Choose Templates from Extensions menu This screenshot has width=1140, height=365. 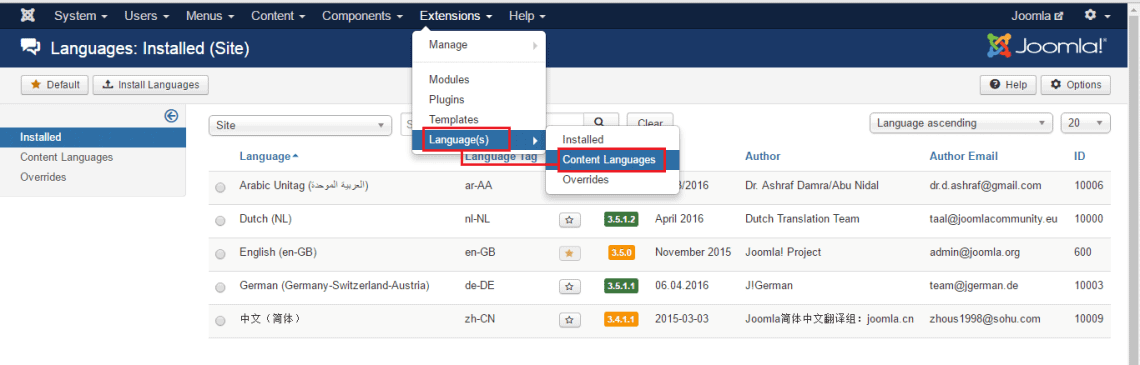[478, 119]
